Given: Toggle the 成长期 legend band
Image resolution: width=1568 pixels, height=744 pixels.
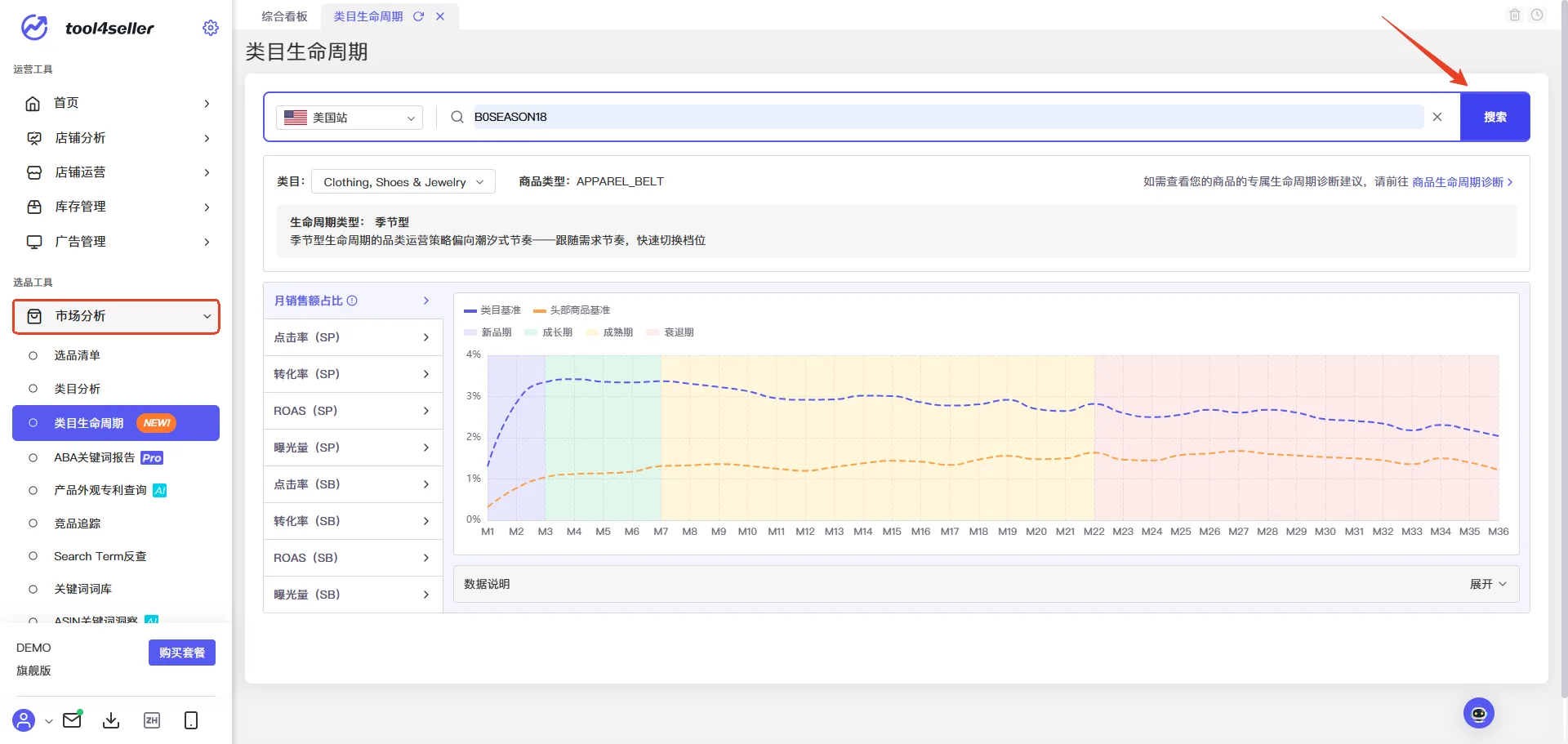Looking at the screenshot, I should coord(549,332).
